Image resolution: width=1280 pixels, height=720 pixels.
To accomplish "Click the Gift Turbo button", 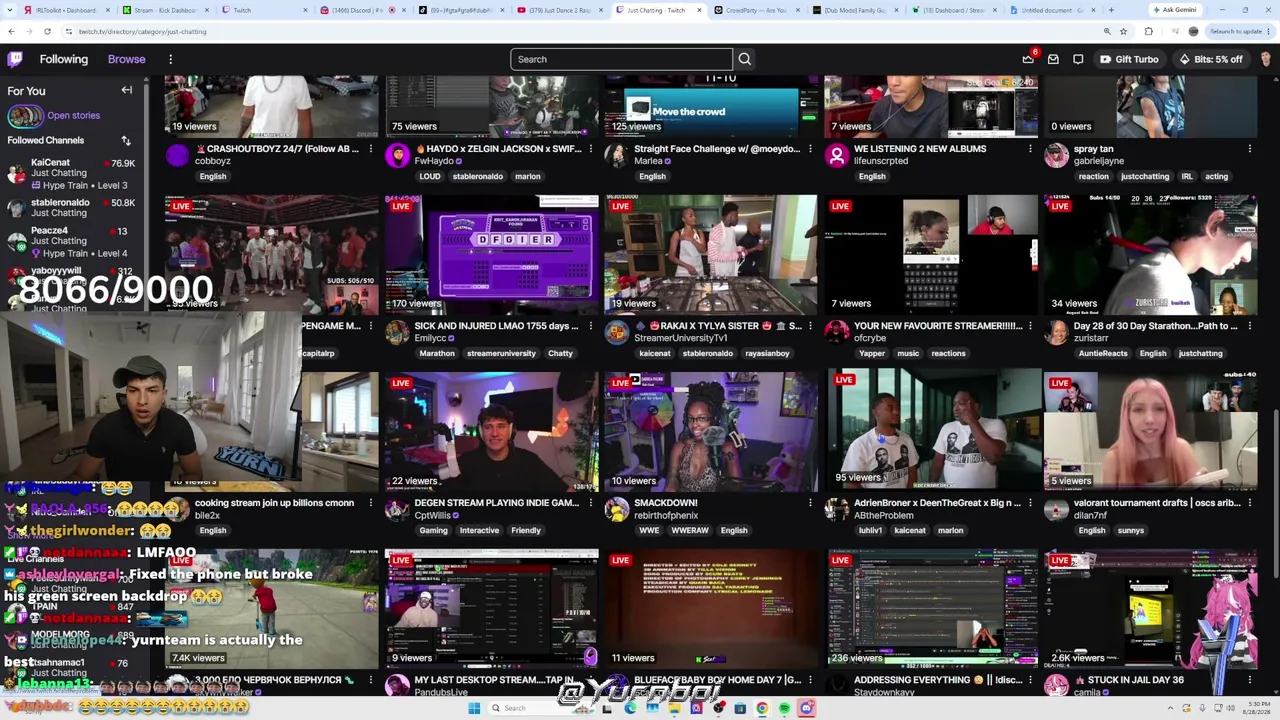I will [1129, 59].
